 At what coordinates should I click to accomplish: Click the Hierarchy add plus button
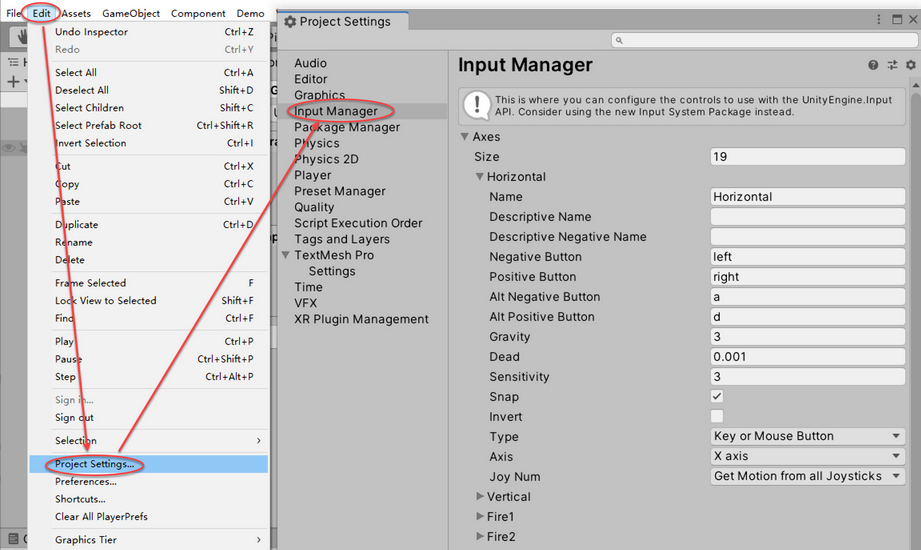click(x=14, y=82)
